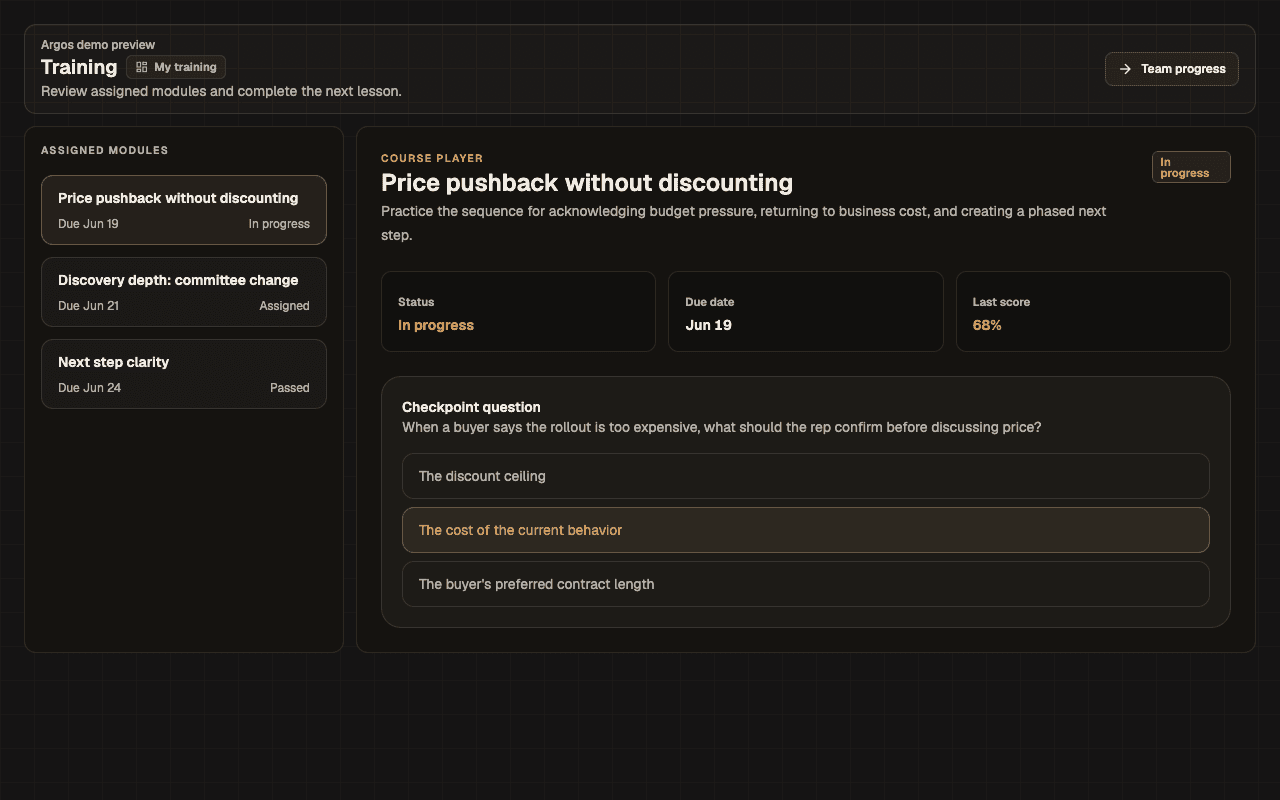
Task: Select the My training badge
Action: tap(176, 67)
